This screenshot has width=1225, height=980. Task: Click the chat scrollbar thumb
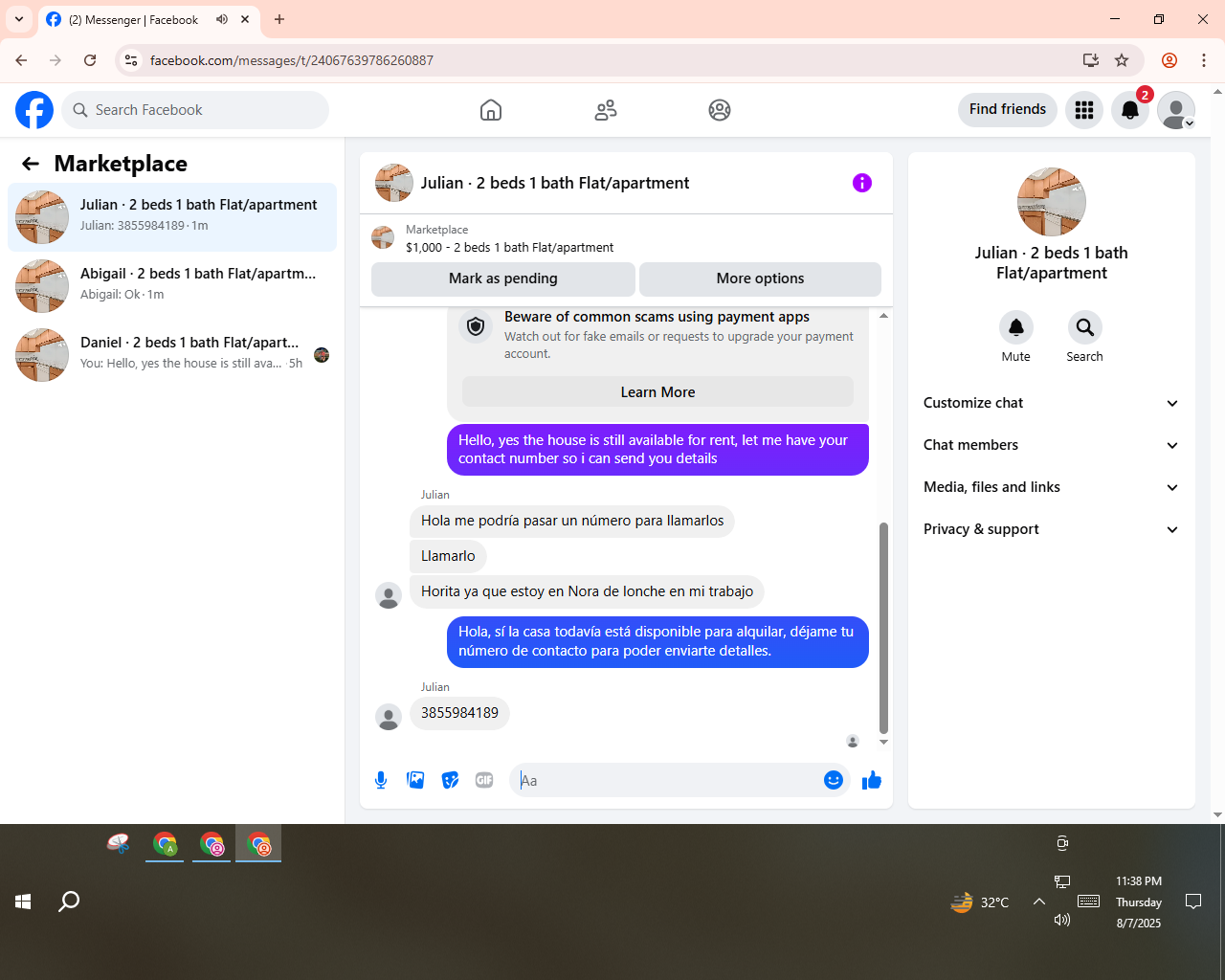tap(883, 628)
